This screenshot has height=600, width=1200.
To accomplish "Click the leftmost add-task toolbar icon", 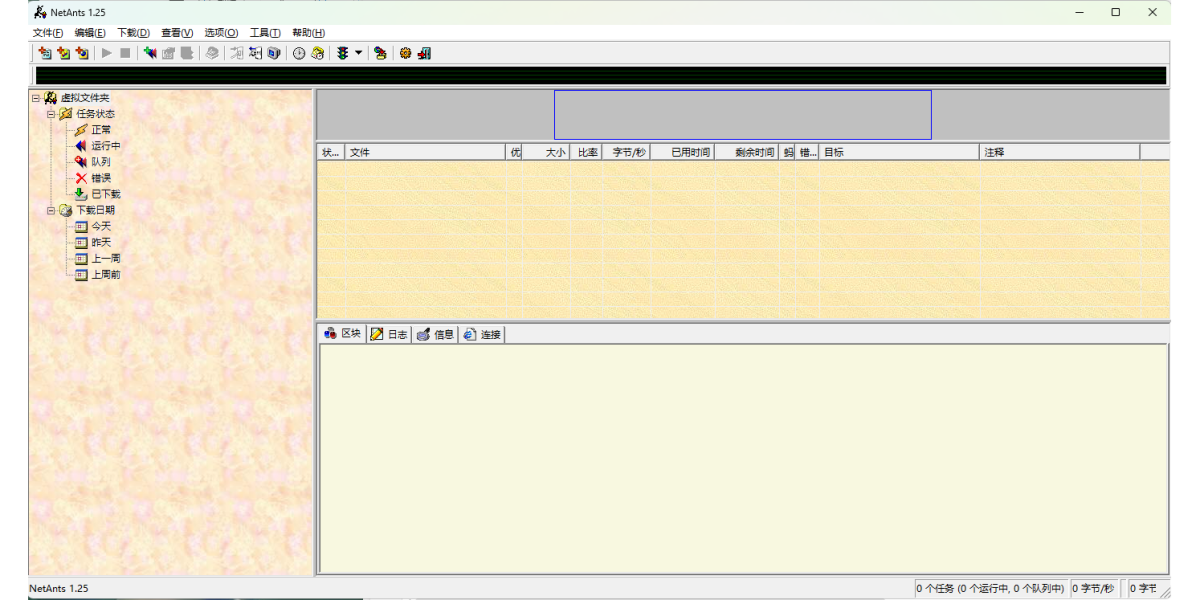I will coord(44,53).
